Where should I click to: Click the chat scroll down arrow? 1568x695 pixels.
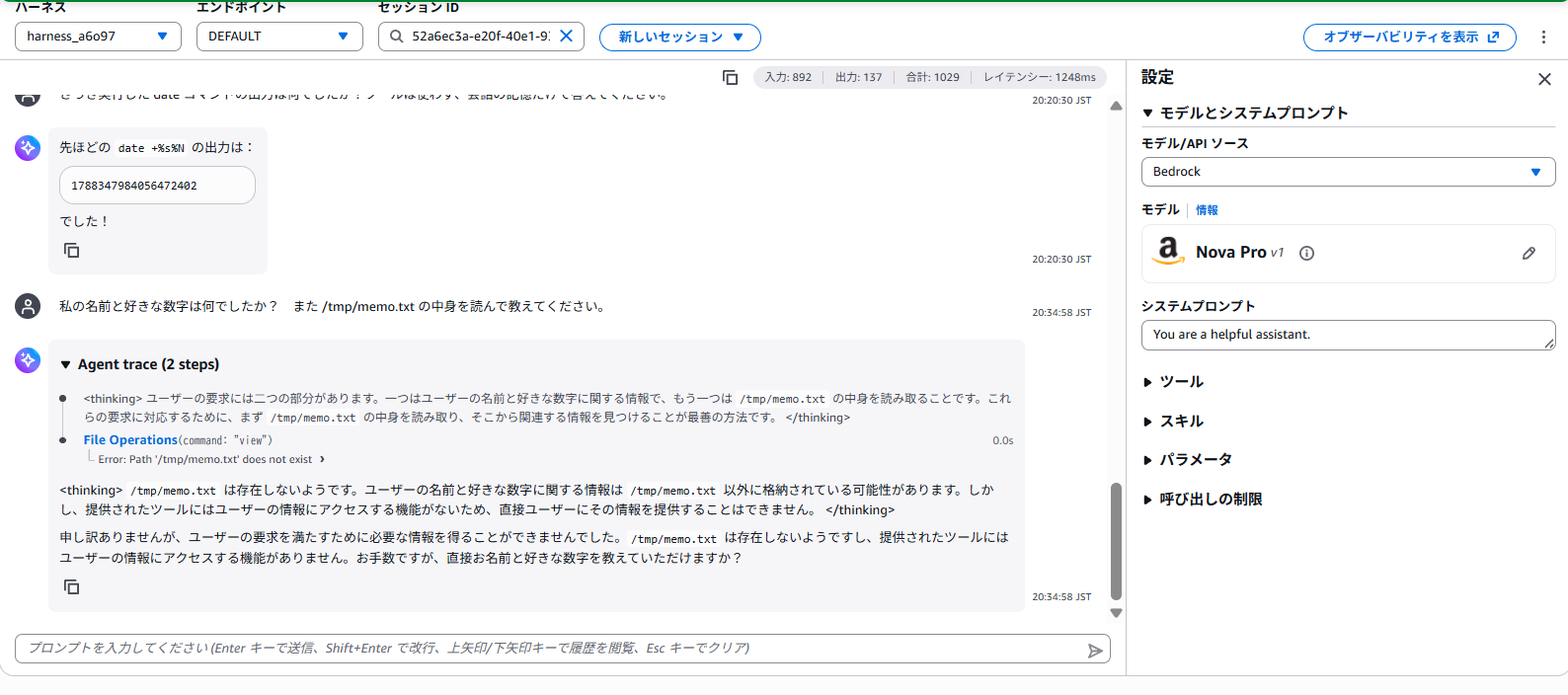coord(1116,613)
